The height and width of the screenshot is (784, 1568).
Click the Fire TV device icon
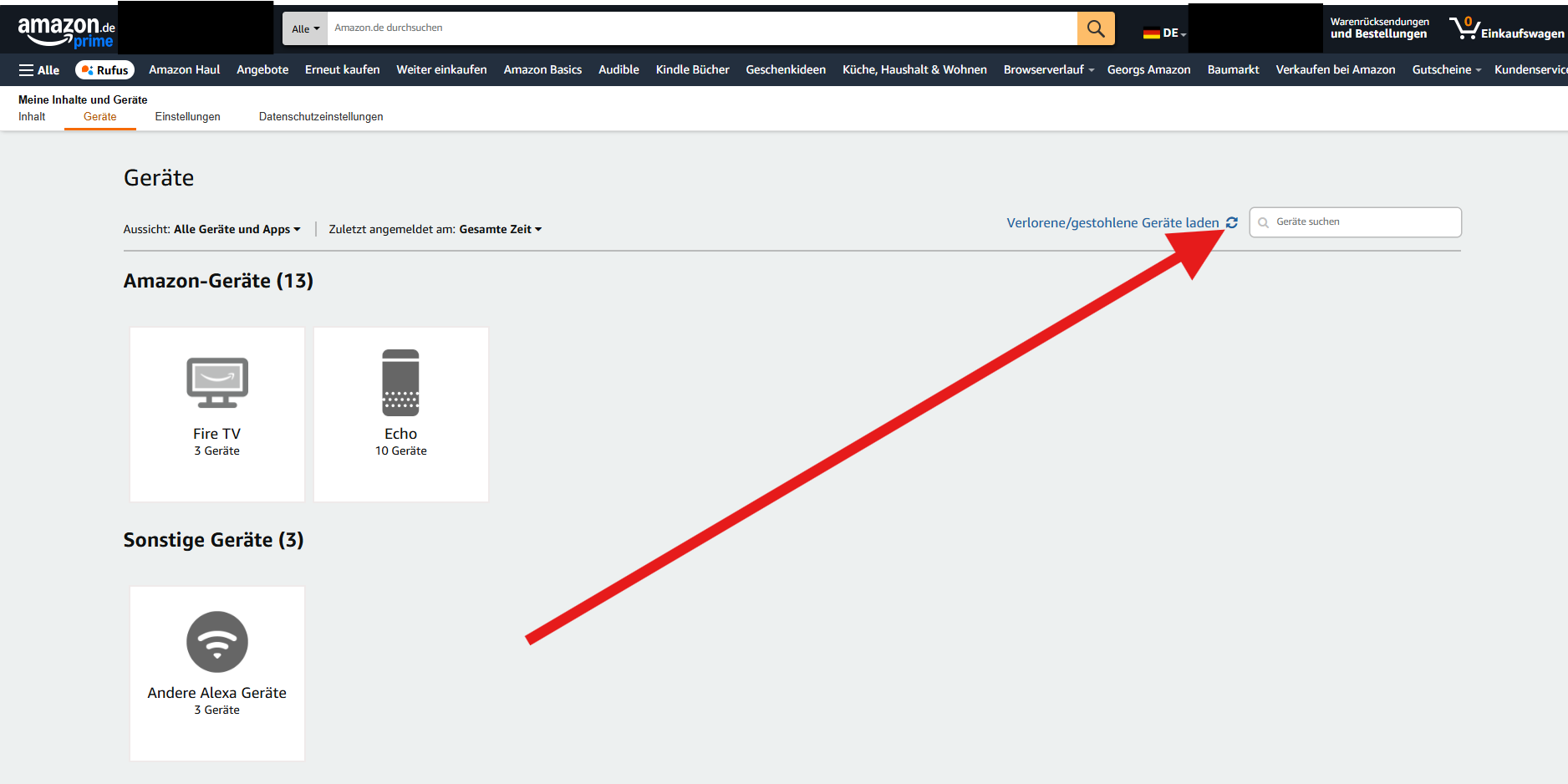pyautogui.click(x=217, y=383)
